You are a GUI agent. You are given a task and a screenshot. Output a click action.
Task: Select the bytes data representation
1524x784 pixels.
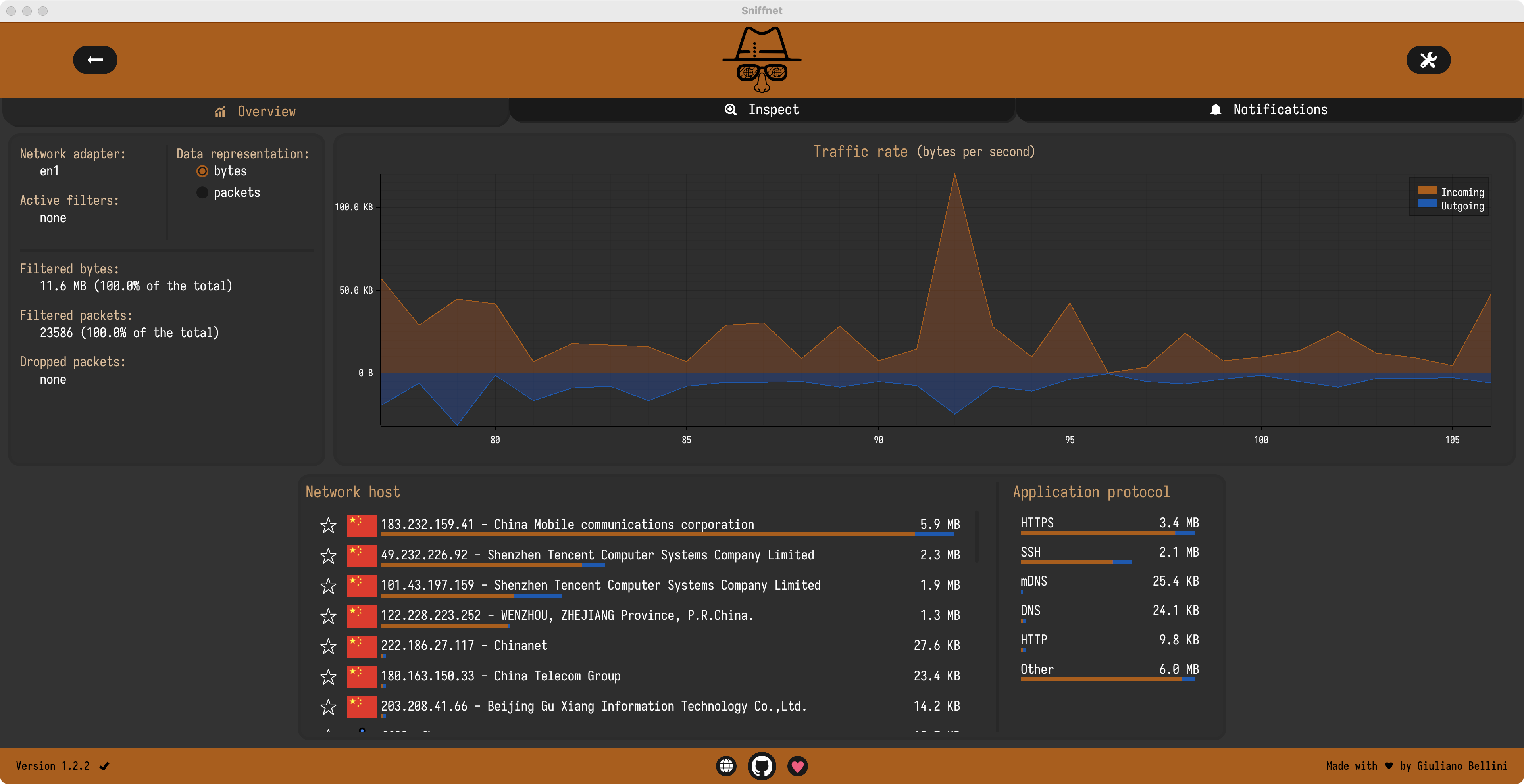tap(202, 171)
